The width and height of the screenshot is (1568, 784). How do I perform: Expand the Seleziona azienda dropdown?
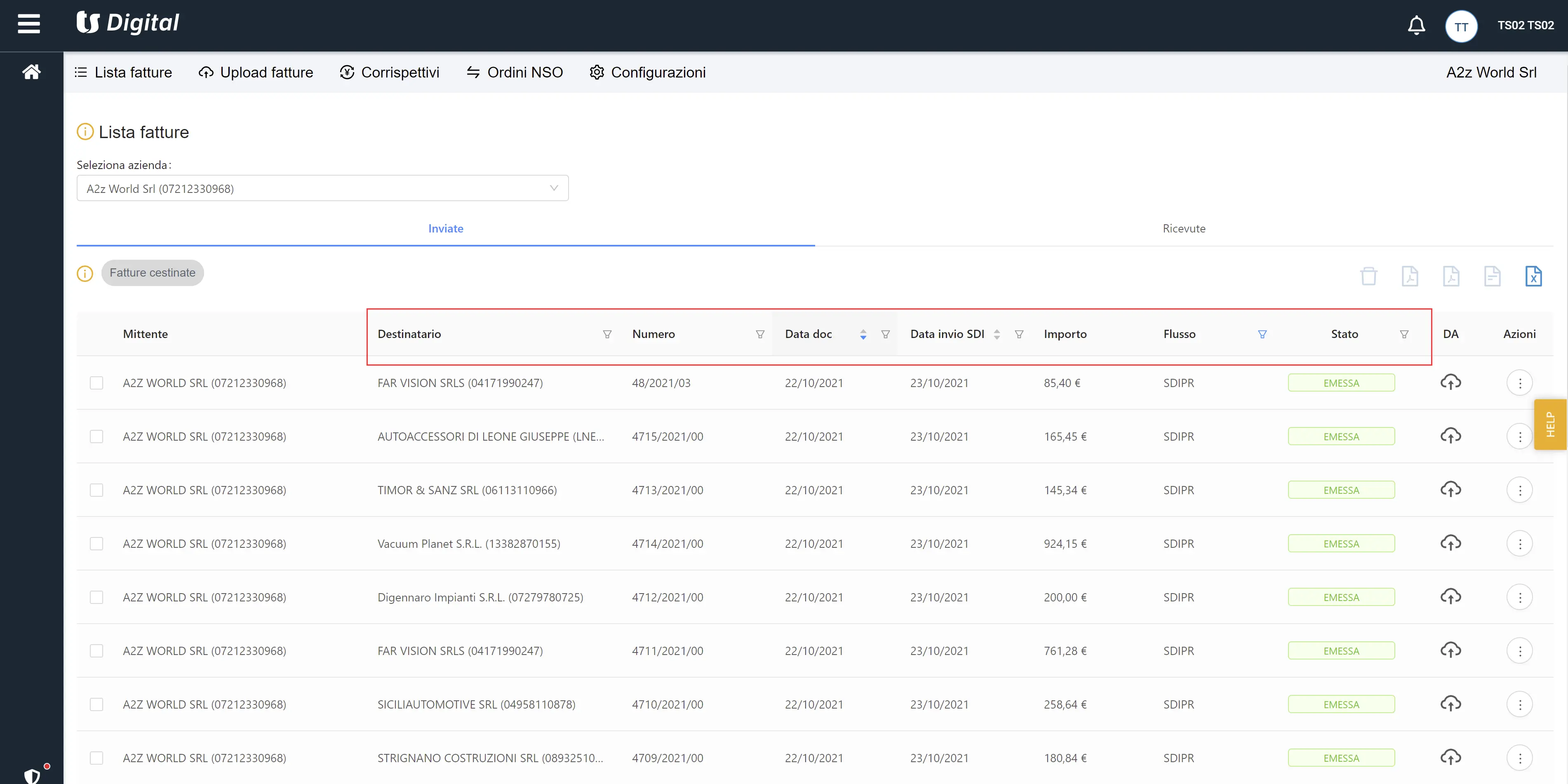[x=322, y=188]
